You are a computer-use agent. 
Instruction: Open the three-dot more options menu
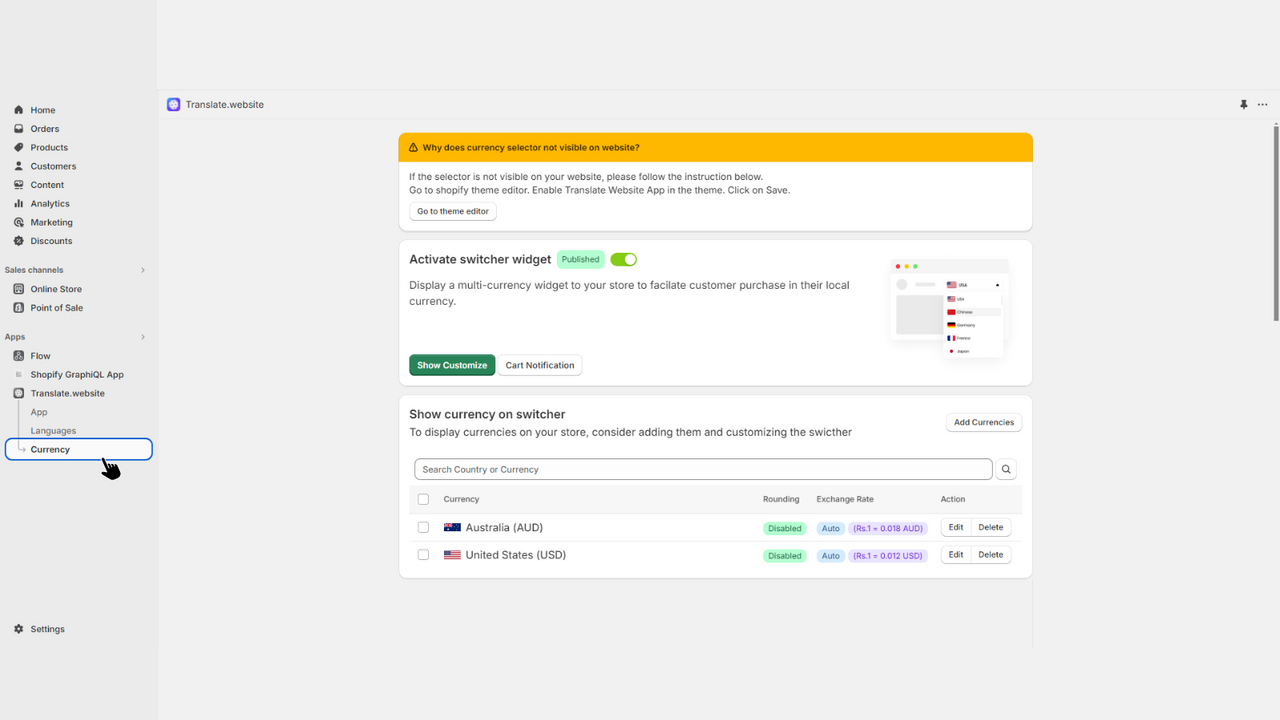coord(1263,104)
